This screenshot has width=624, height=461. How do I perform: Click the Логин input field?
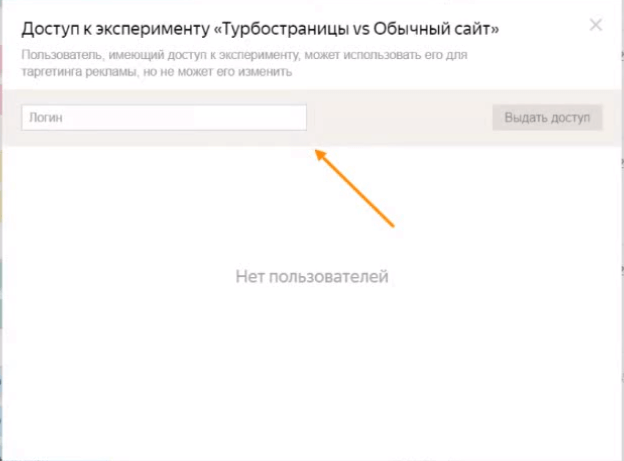164,118
